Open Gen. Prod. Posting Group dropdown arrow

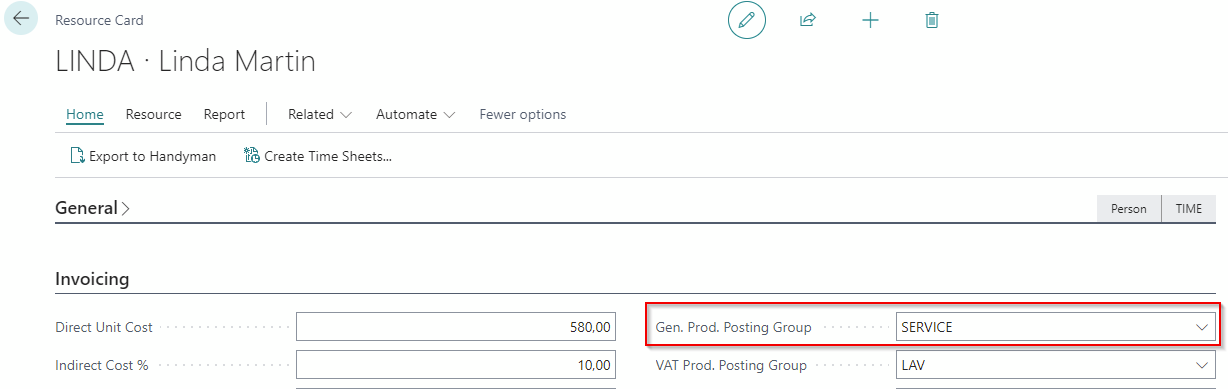point(1202,327)
